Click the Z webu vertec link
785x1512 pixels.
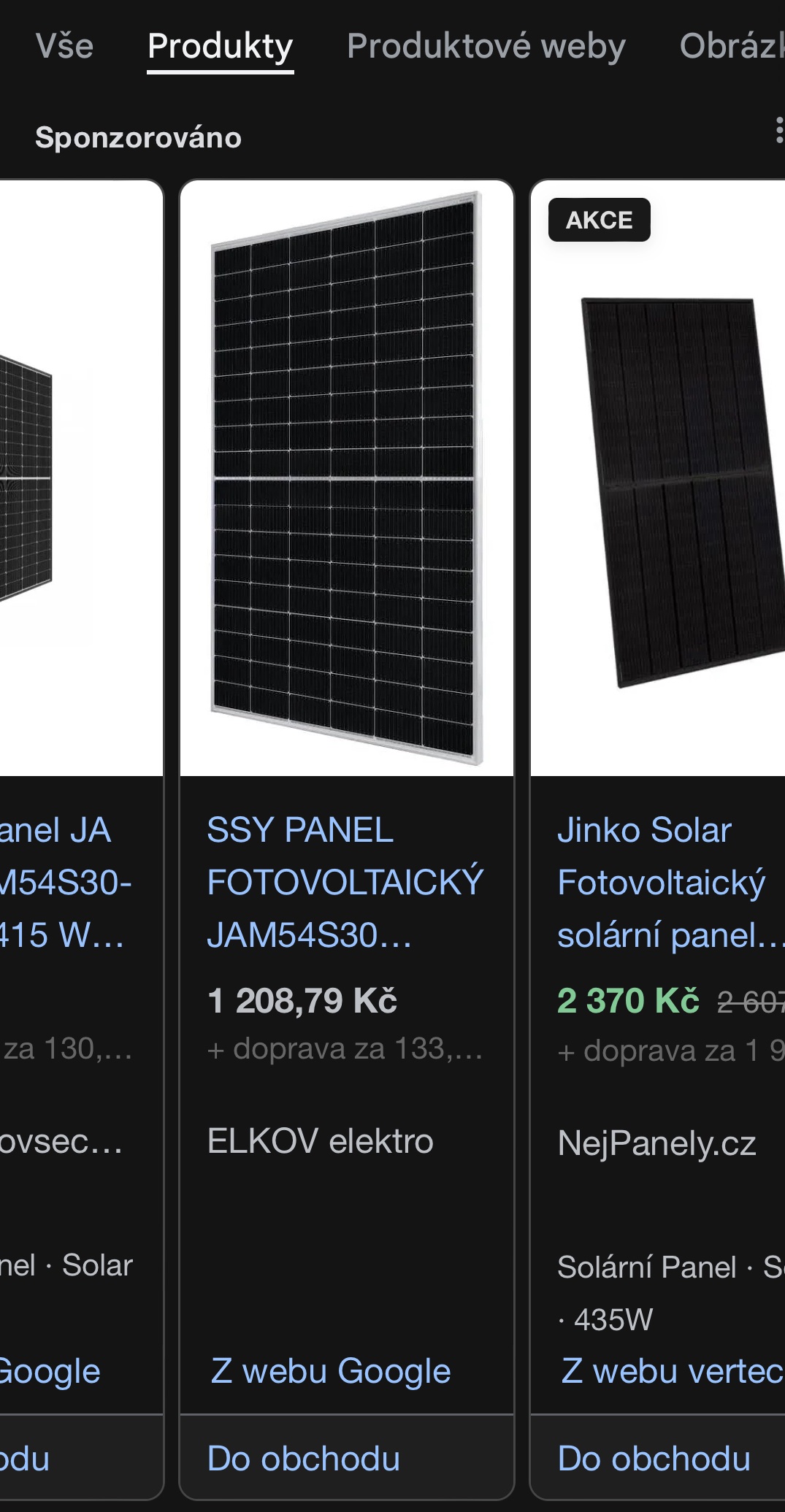tap(671, 1371)
